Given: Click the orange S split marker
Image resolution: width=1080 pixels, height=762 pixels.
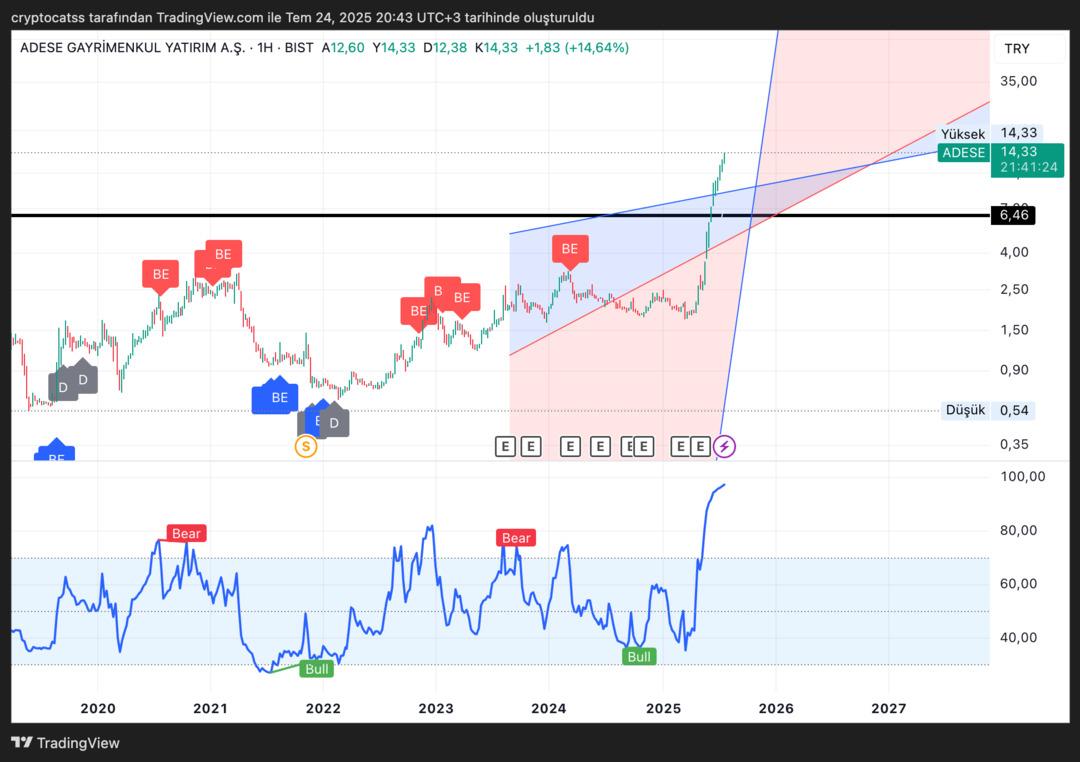Looking at the screenshot, I should click(306, 446).
